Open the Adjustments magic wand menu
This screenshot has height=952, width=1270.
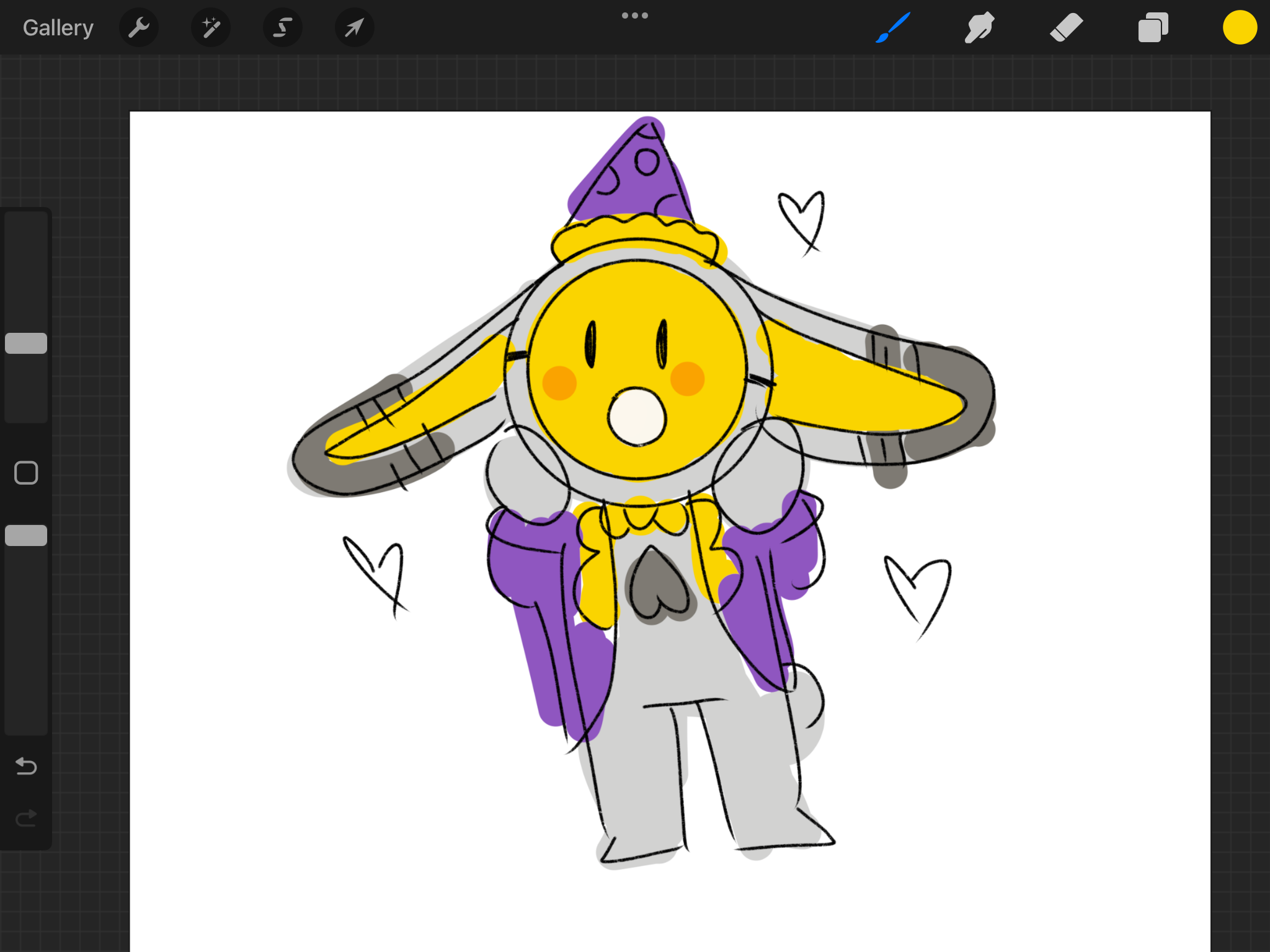pos(211,28)
